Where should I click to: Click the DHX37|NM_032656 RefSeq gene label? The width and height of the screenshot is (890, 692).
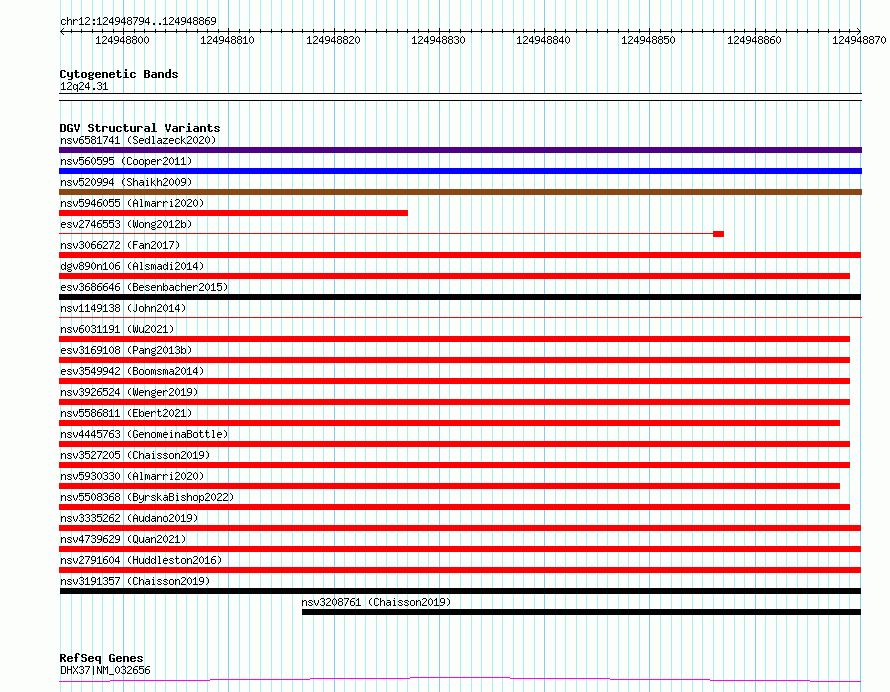[105, 670]
